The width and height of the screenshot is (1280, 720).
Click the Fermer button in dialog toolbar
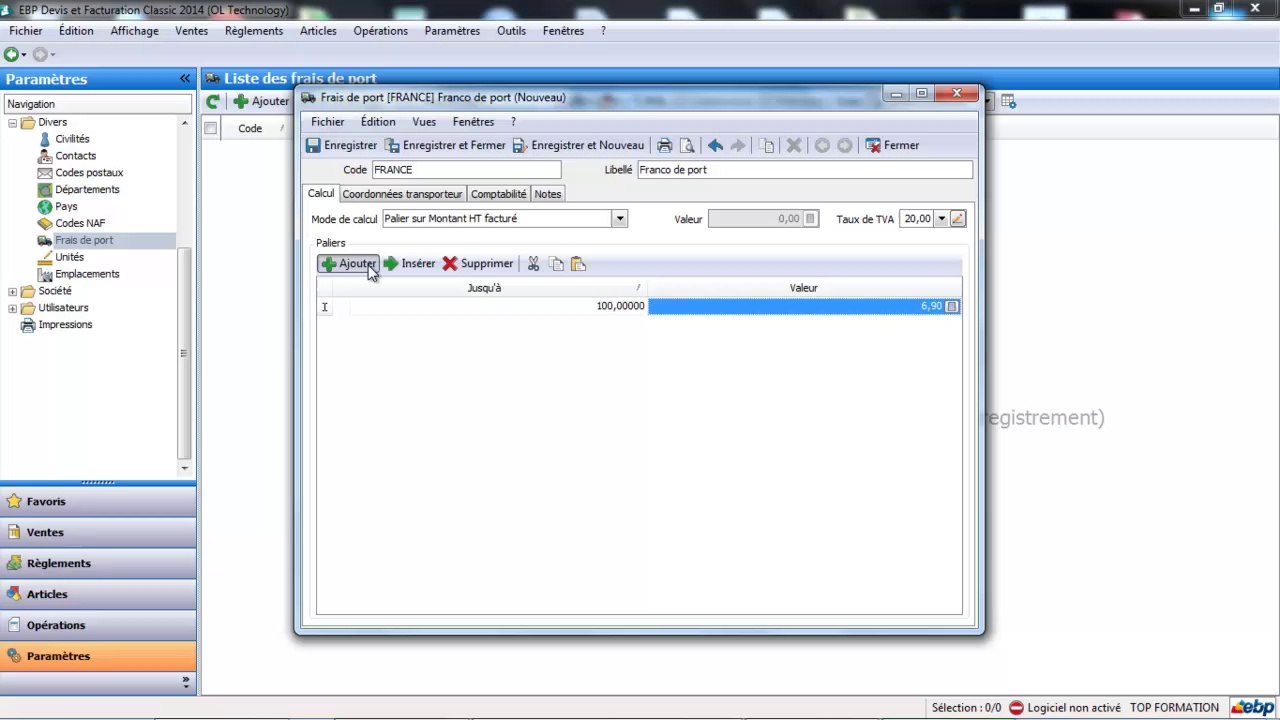pyautogui.click(x=892, y=145)
